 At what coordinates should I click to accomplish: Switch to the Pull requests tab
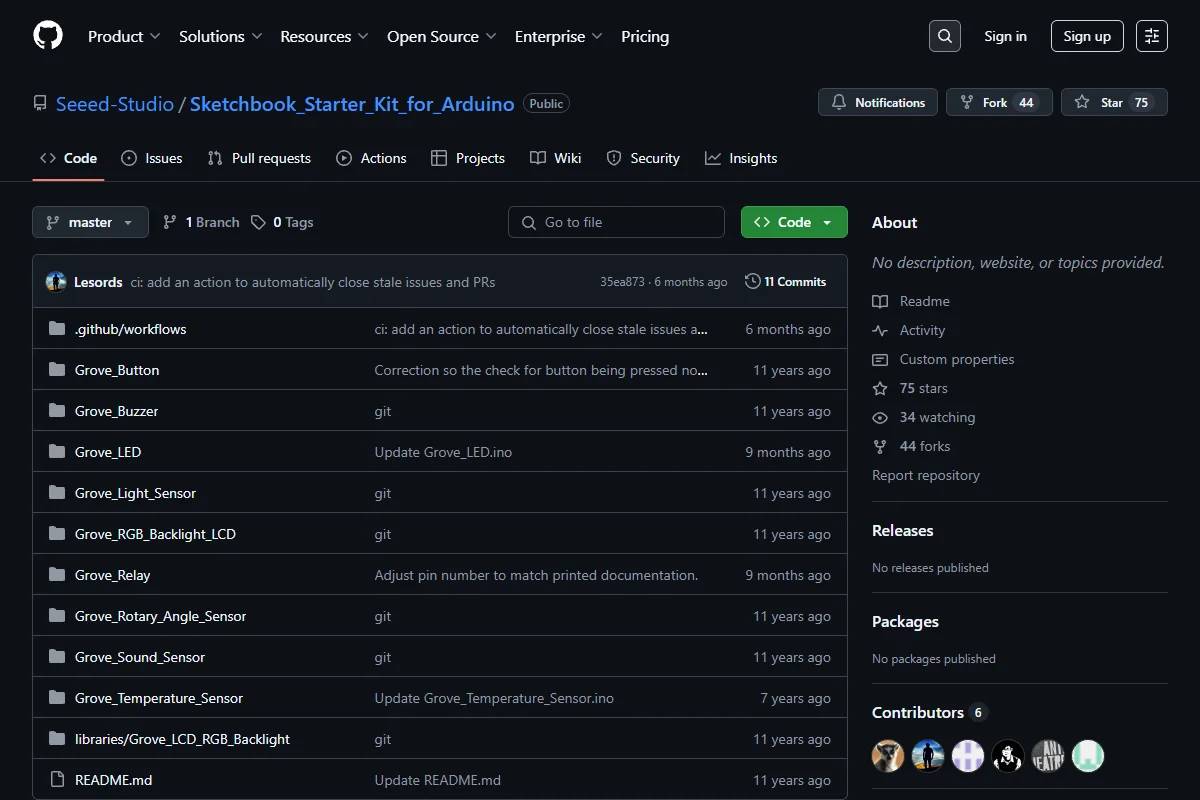[259, 158]
